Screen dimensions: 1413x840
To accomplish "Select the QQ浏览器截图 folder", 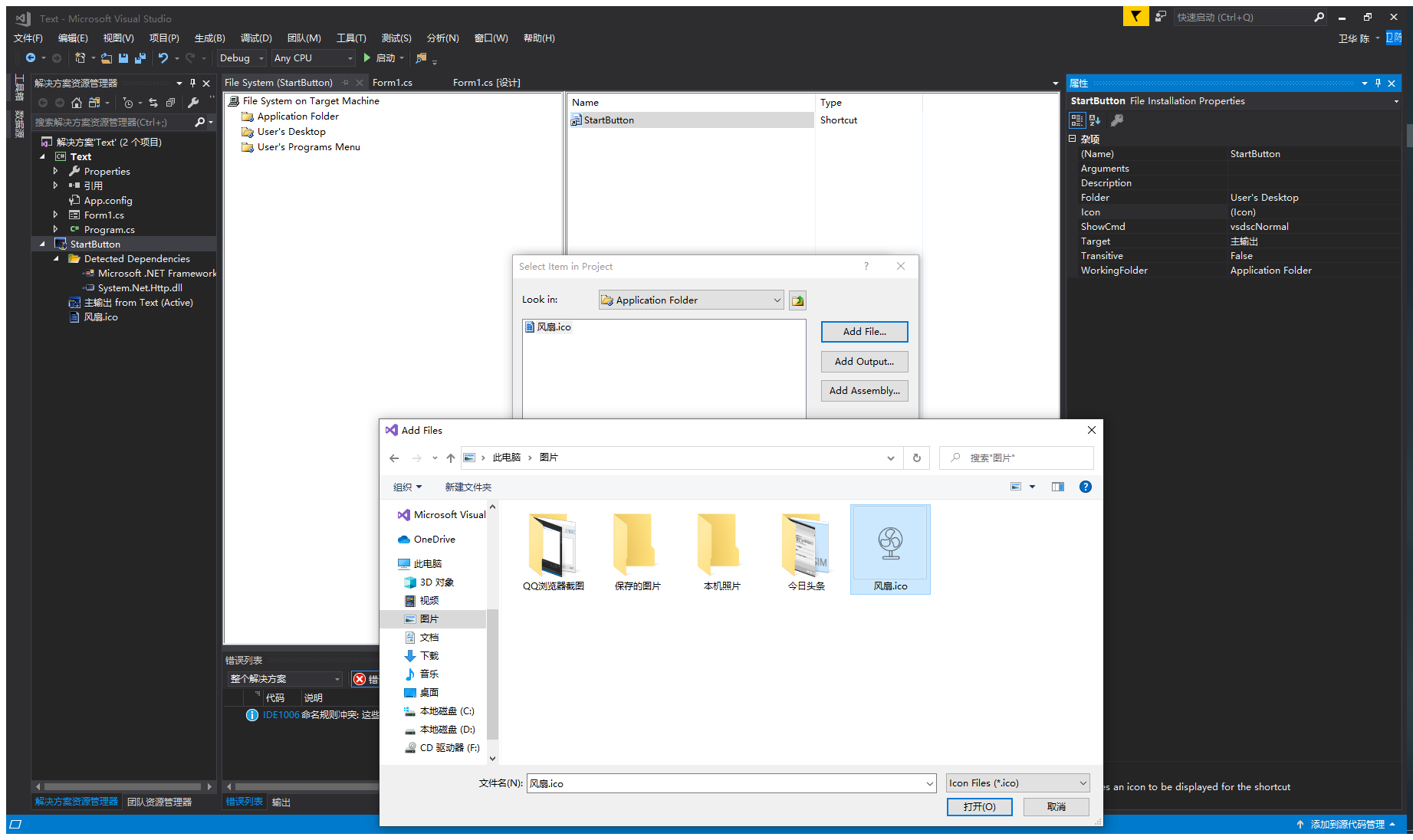I will click(554, 551).
